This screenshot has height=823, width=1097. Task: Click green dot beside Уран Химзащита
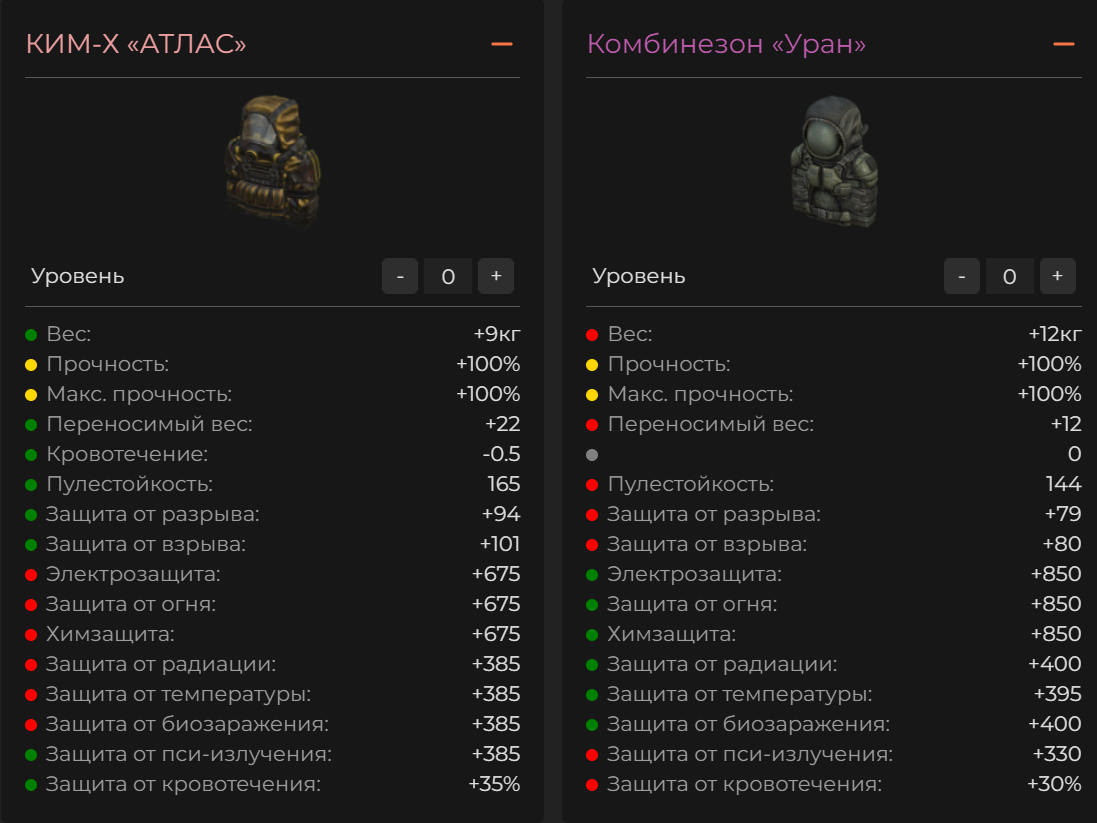(592, 634)
